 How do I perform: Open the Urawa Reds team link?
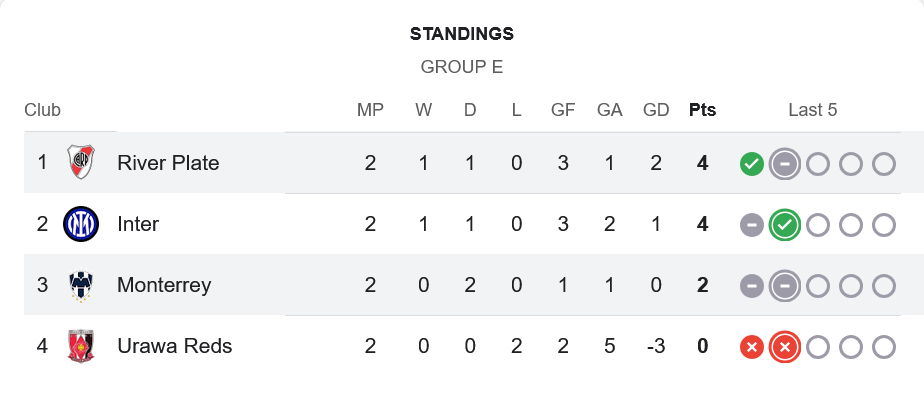[x=174, y=346]
